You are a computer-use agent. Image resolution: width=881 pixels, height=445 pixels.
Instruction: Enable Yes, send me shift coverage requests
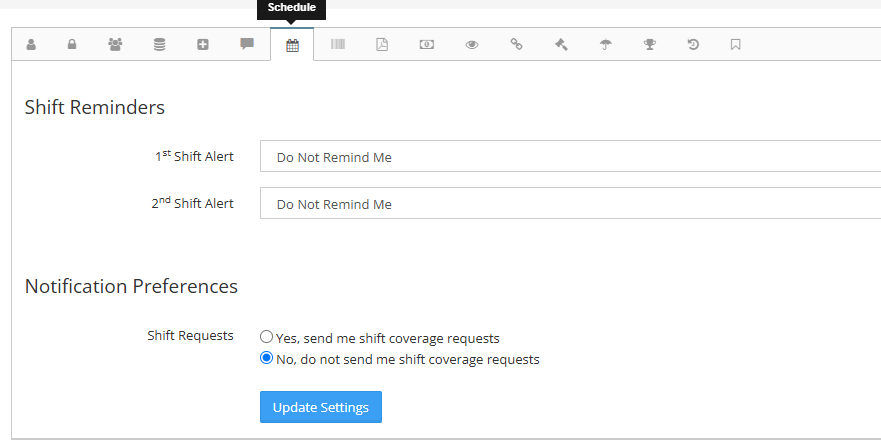click(x=267, y=338)
